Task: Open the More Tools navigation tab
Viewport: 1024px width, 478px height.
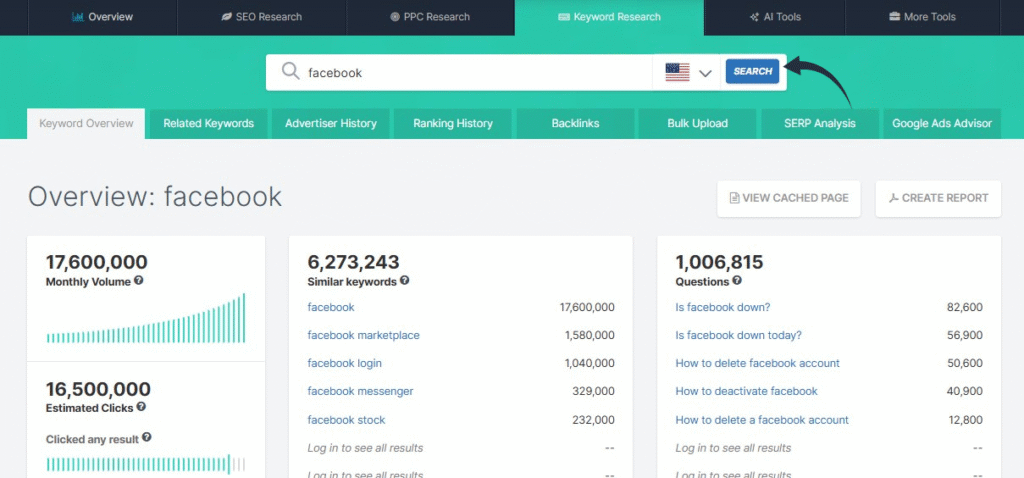Action: pyautogui.click(x=923, y=17)
